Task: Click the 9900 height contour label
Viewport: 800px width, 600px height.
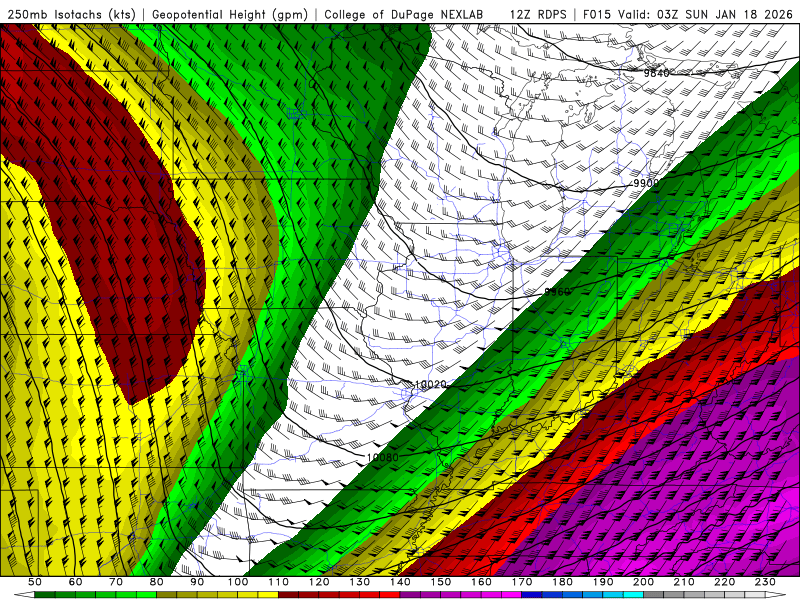Action: [646, 183]
